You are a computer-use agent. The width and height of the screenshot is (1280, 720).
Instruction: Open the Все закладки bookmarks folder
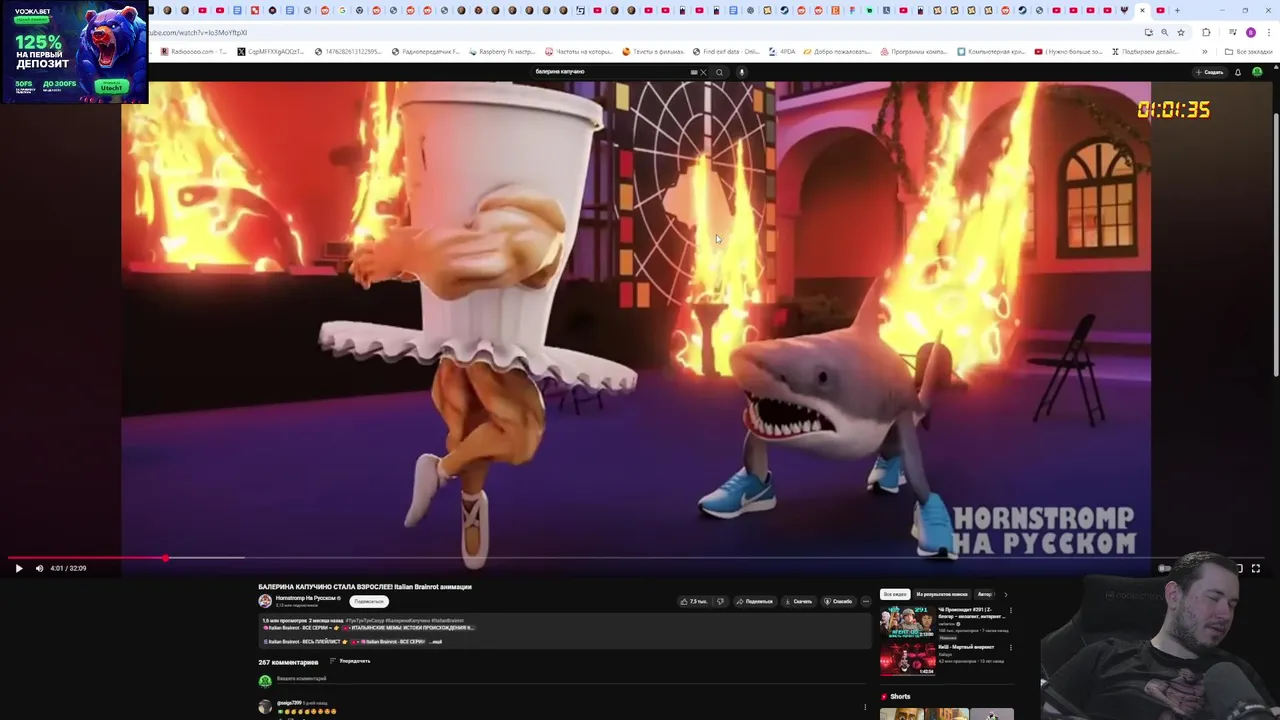click(x=1249, y=51)
